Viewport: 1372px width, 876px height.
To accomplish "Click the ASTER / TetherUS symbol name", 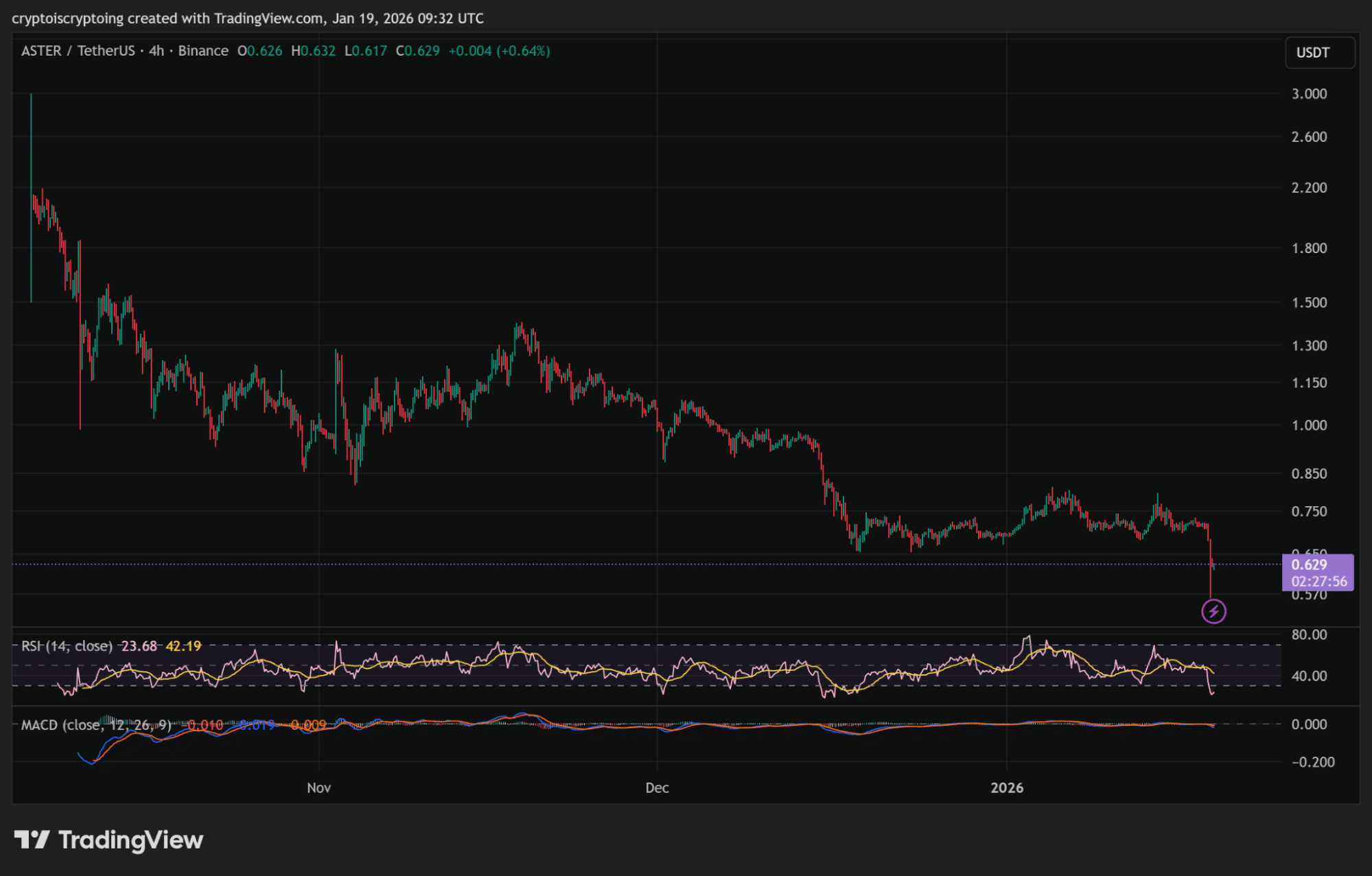I will (x=79, y=50).
